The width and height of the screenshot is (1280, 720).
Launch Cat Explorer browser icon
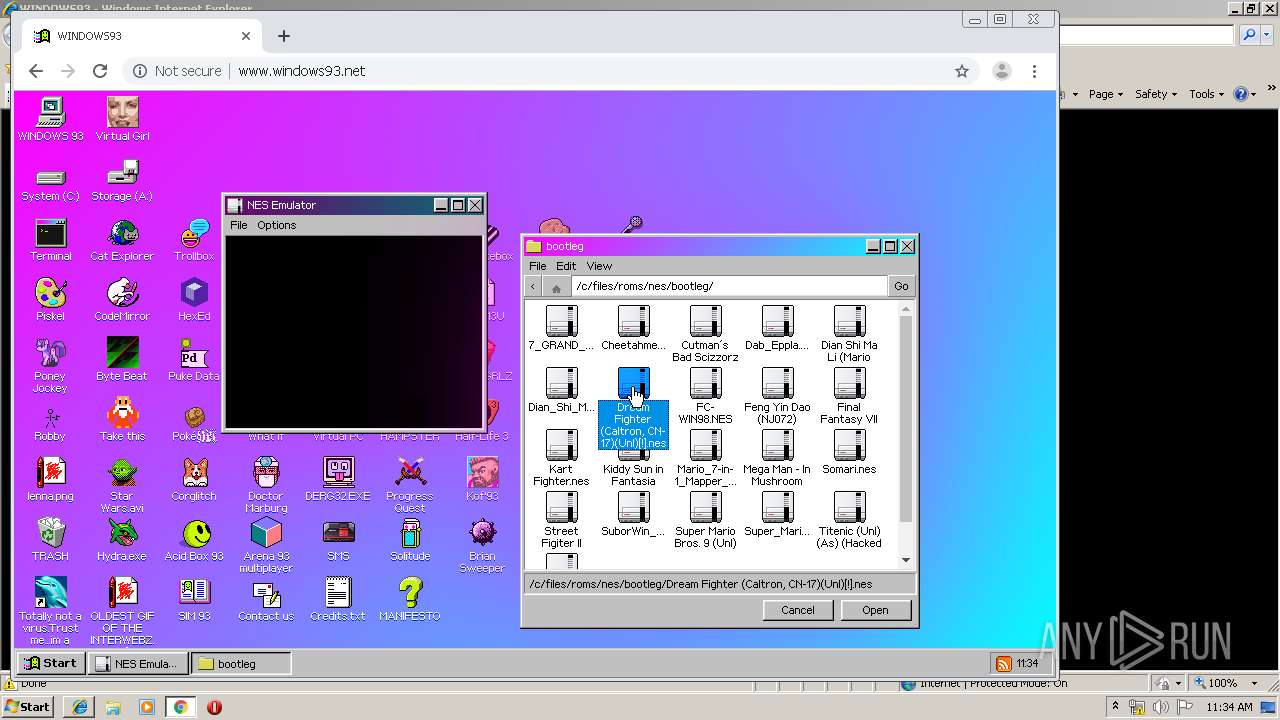point(122,241)
